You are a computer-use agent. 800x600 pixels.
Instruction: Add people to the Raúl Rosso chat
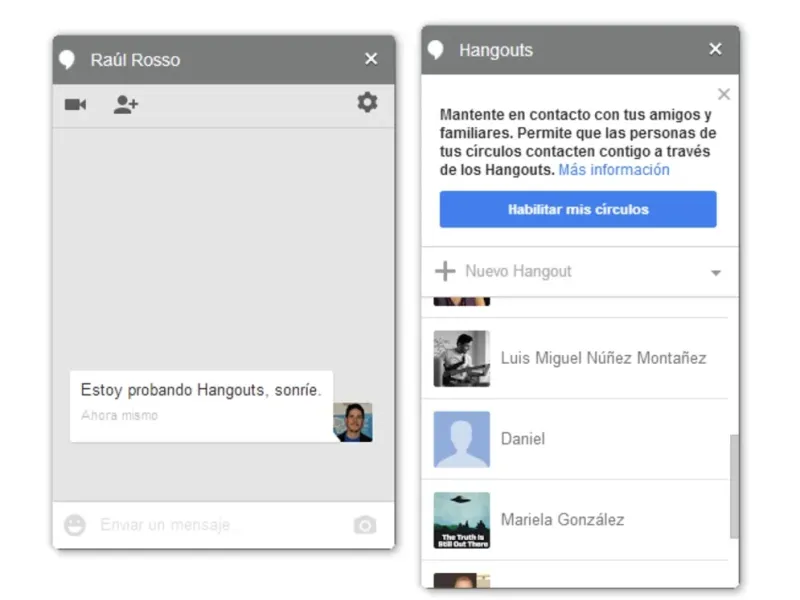(126, 105)
